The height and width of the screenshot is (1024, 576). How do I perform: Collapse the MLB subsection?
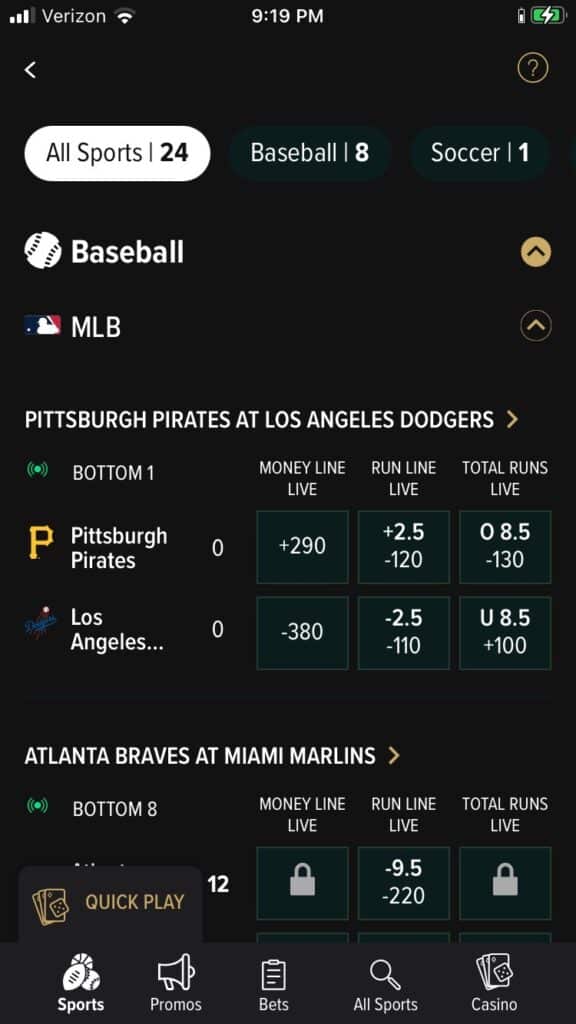pyautogui.click(x=536, y=326)
